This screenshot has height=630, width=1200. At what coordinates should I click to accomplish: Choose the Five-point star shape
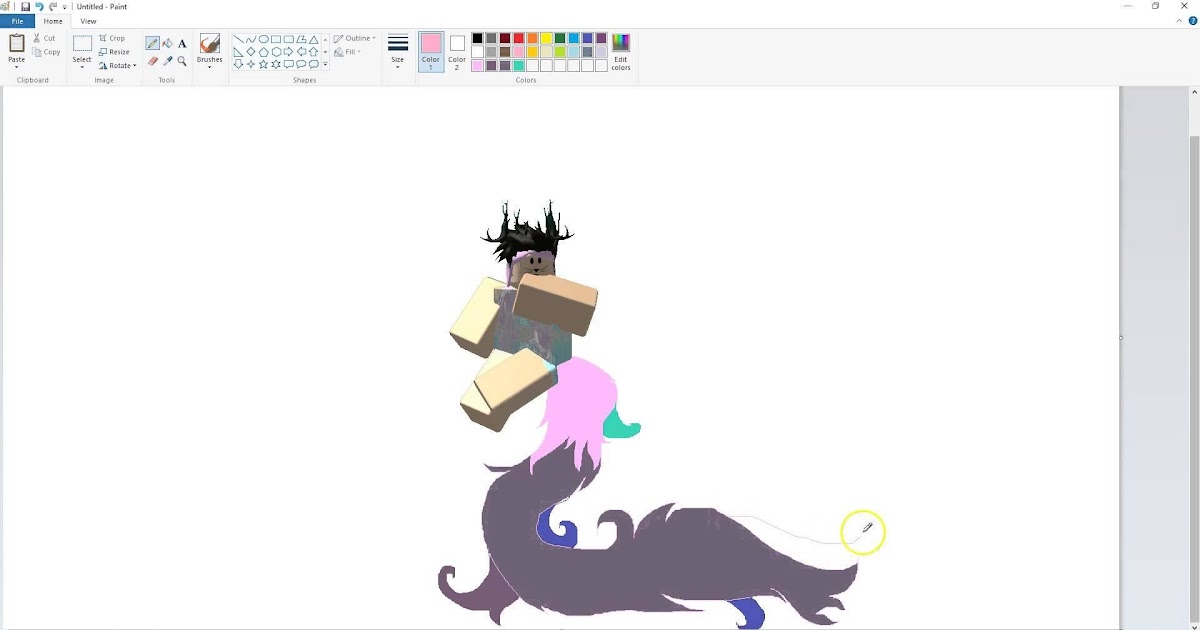[263, 64]
